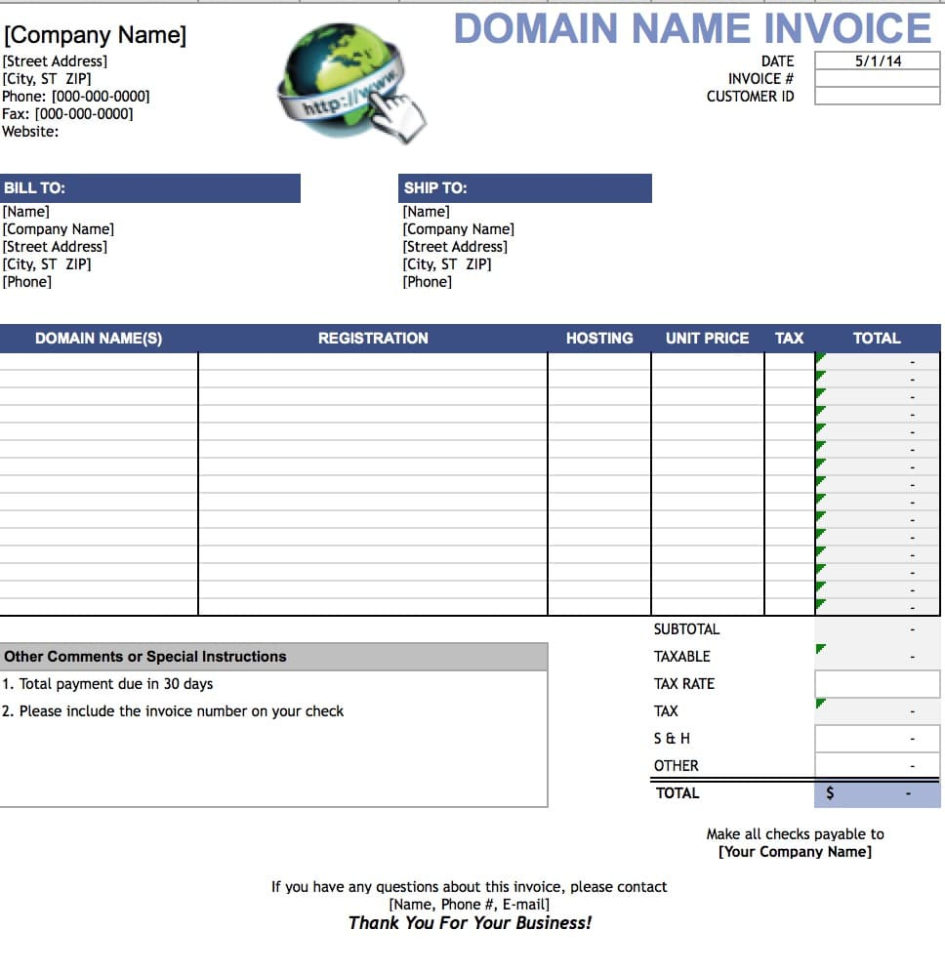
Task: Click the INVOICE # entry field
Action: 878,78
